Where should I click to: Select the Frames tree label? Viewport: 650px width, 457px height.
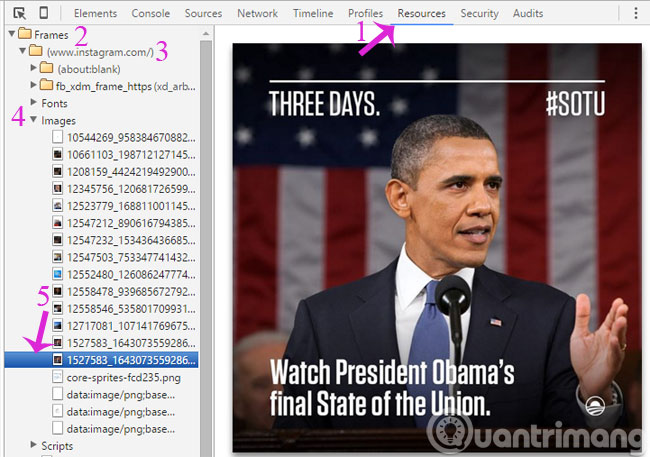pyautogui.click(x=51, y=35)
